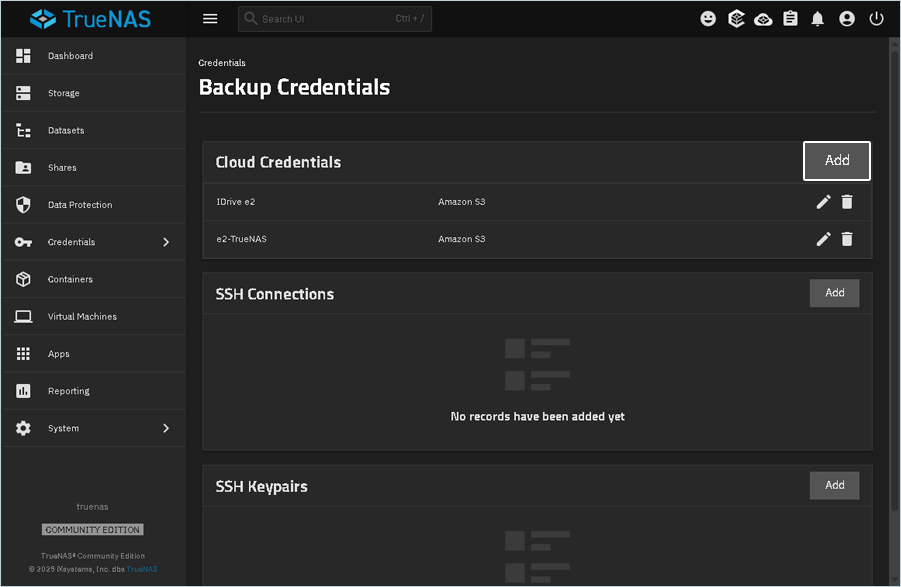
Task: Select Virtual Machines in sidebar
Action: (x=94, y=316)
